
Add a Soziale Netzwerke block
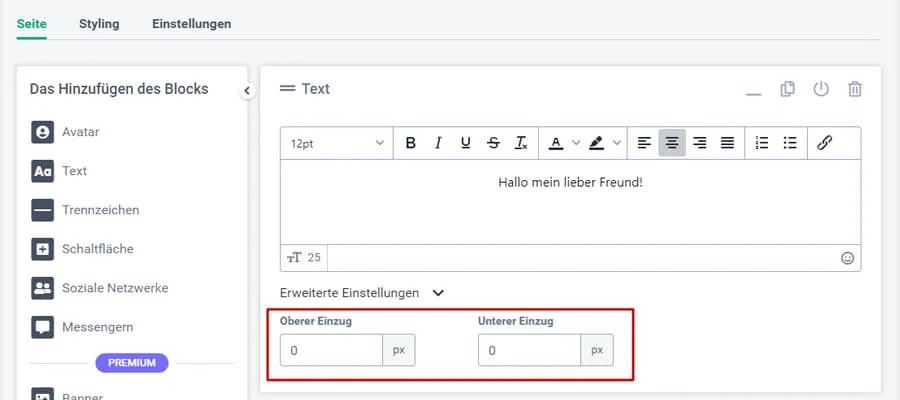pyautogui.click(x=114, y=288)
